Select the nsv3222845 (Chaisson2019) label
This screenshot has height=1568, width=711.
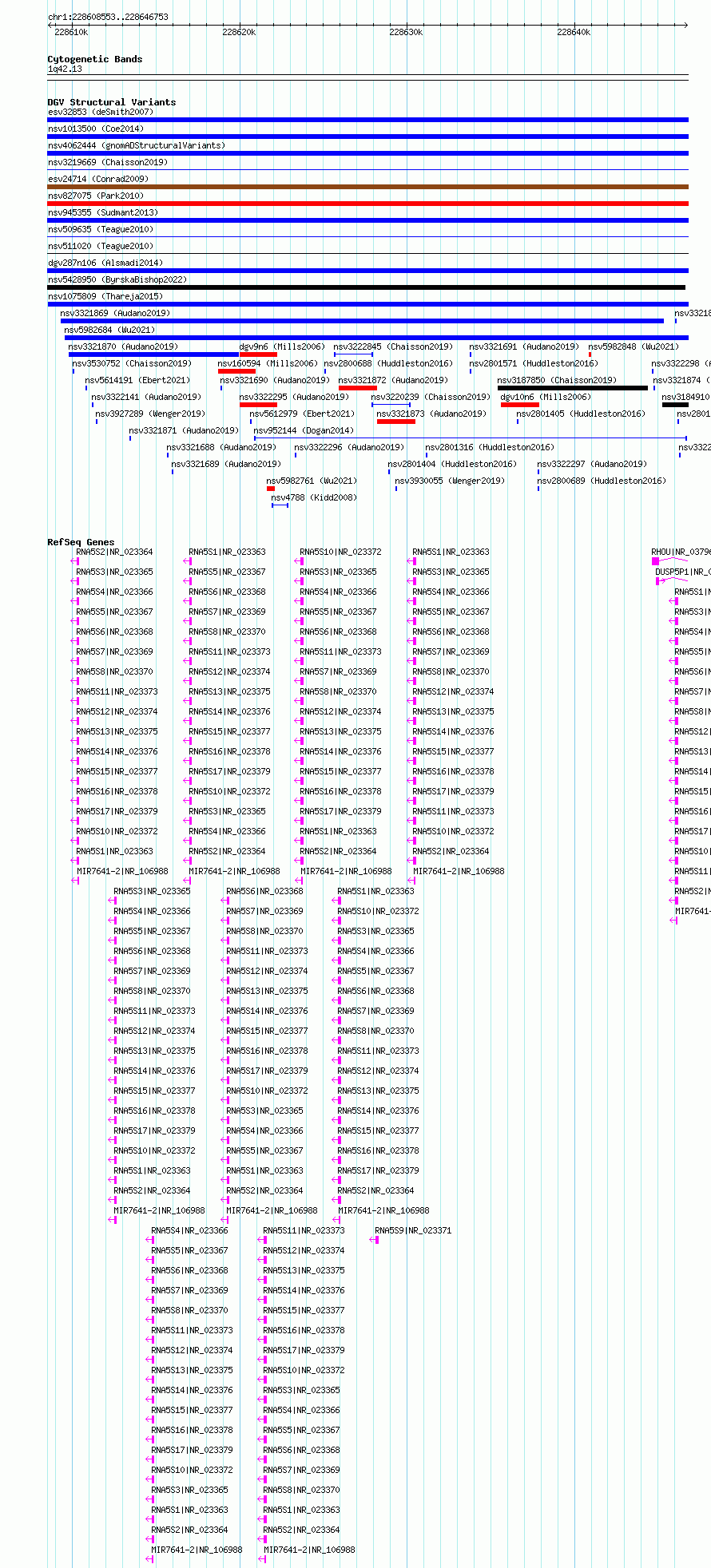(393, 346)
